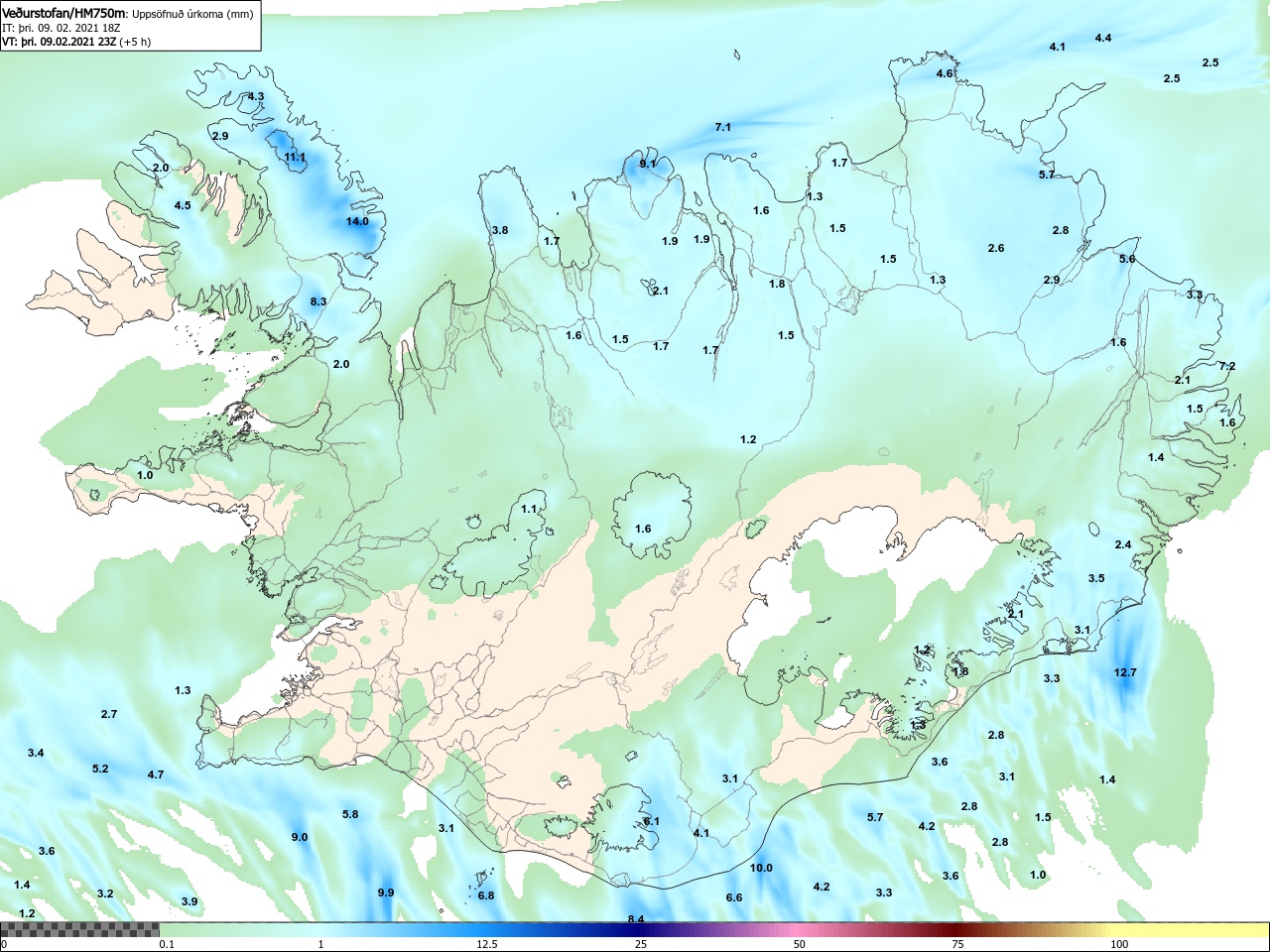The height and width of the screenshot is (952, 1270).
Task: Select the 3.8 precipitation value
Action: [500, 230]
